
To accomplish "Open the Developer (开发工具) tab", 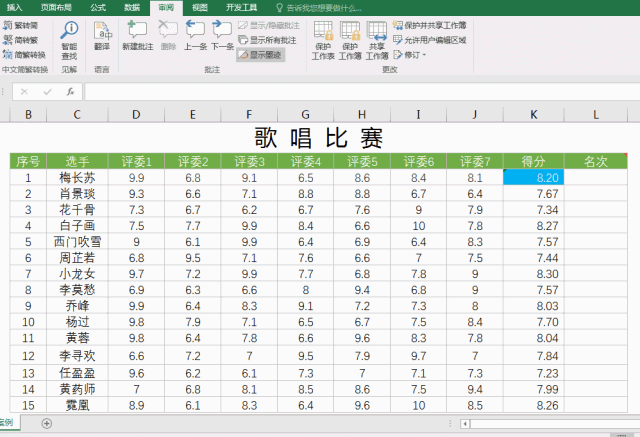I will (x=242, y=7).
